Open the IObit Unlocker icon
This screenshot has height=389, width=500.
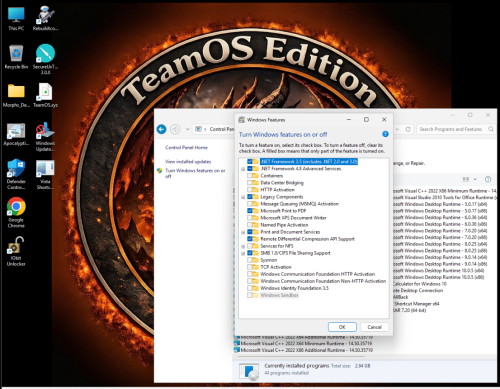(x=16, y=251)
